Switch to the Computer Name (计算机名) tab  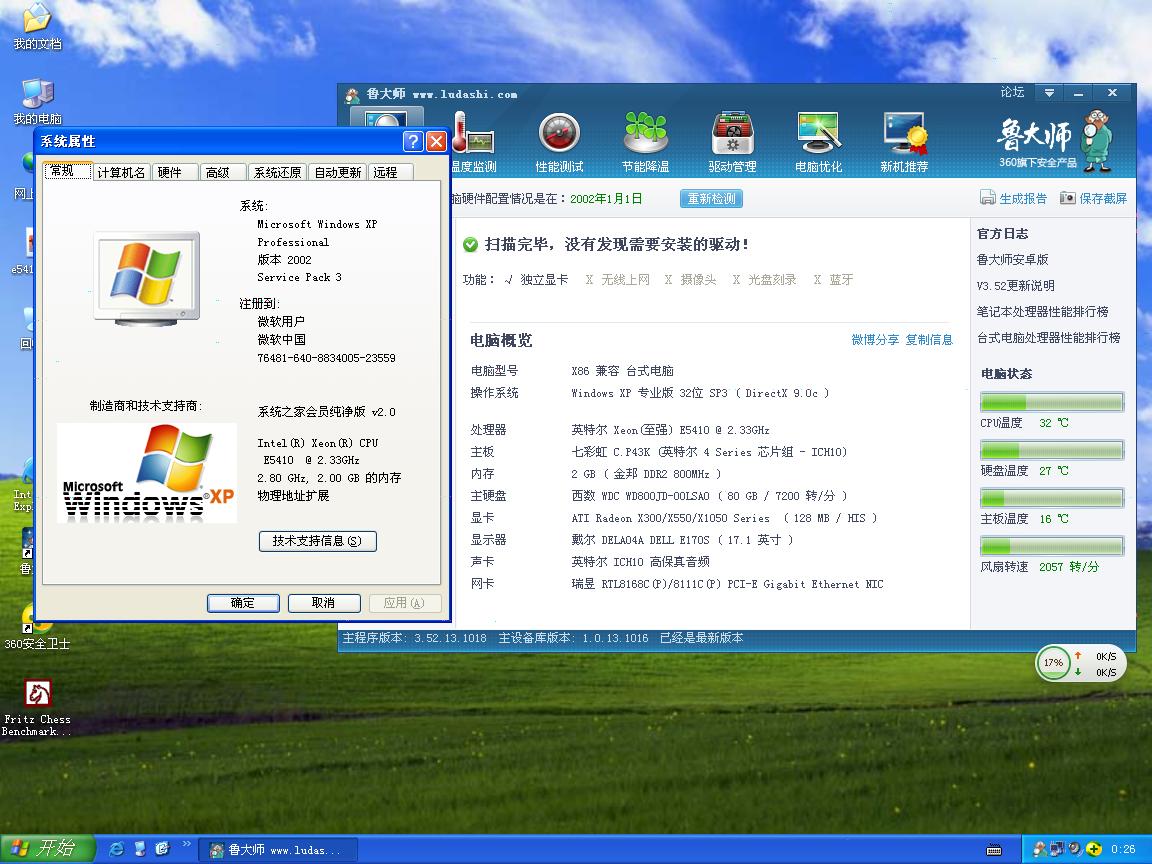(x=121, y=173)
